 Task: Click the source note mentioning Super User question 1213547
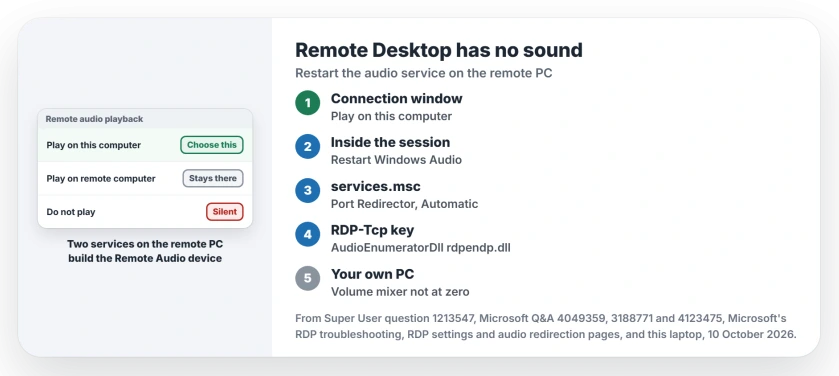click(x=546, y=326)
